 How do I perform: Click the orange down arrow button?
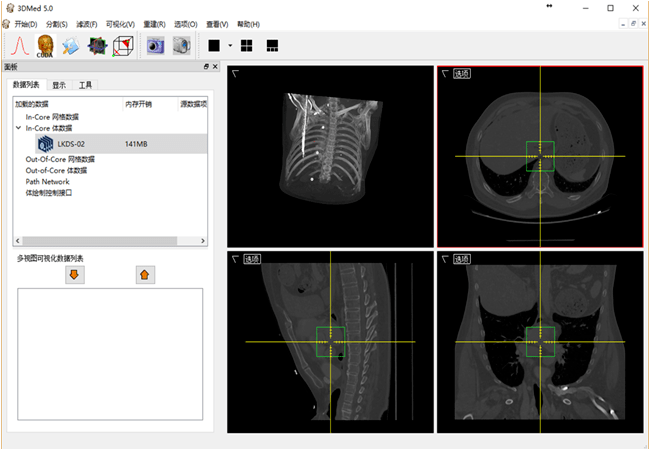point(73,274)
